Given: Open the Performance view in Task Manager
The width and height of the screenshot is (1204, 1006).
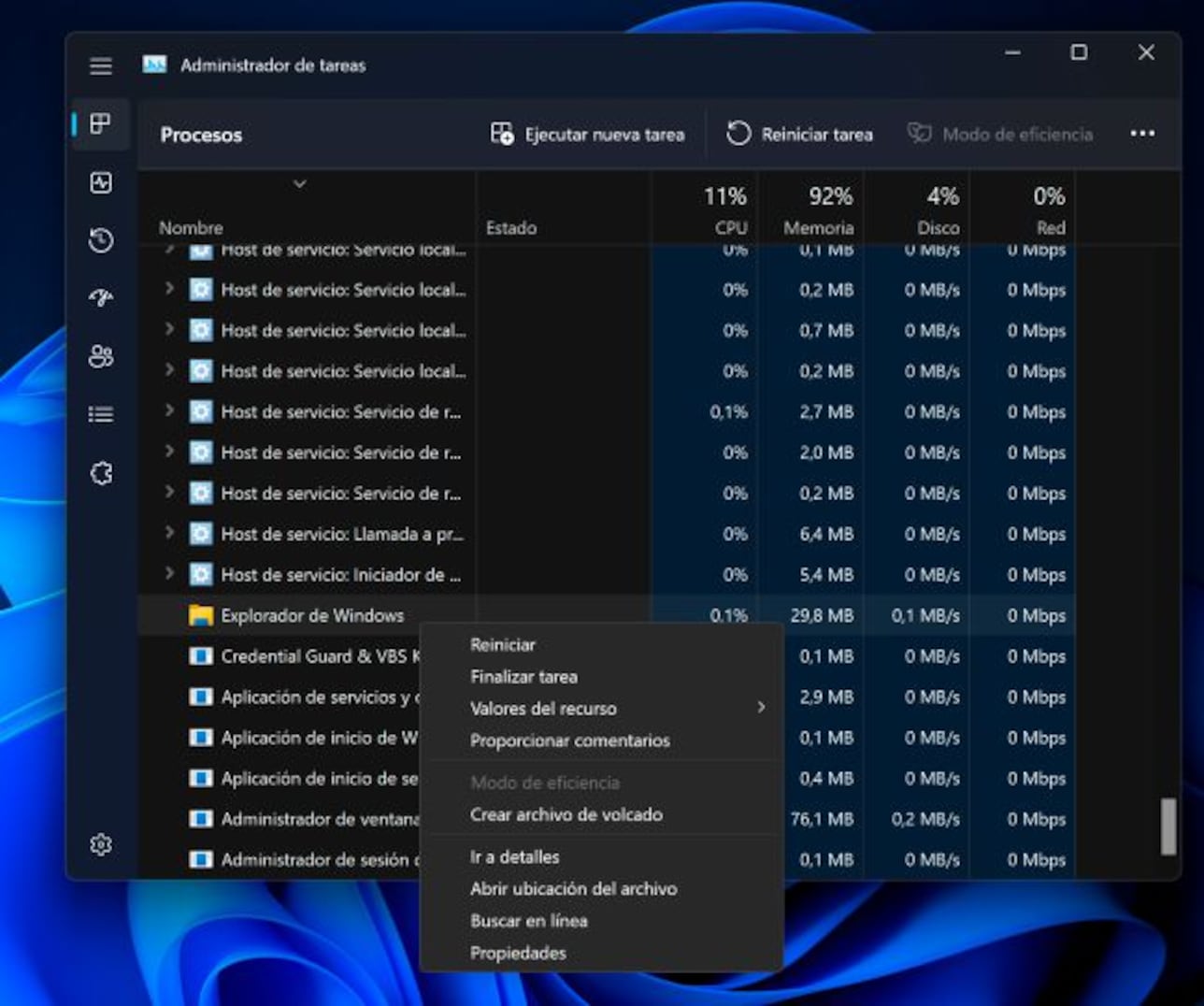Looking at the screenshot, I should point(100,182).
